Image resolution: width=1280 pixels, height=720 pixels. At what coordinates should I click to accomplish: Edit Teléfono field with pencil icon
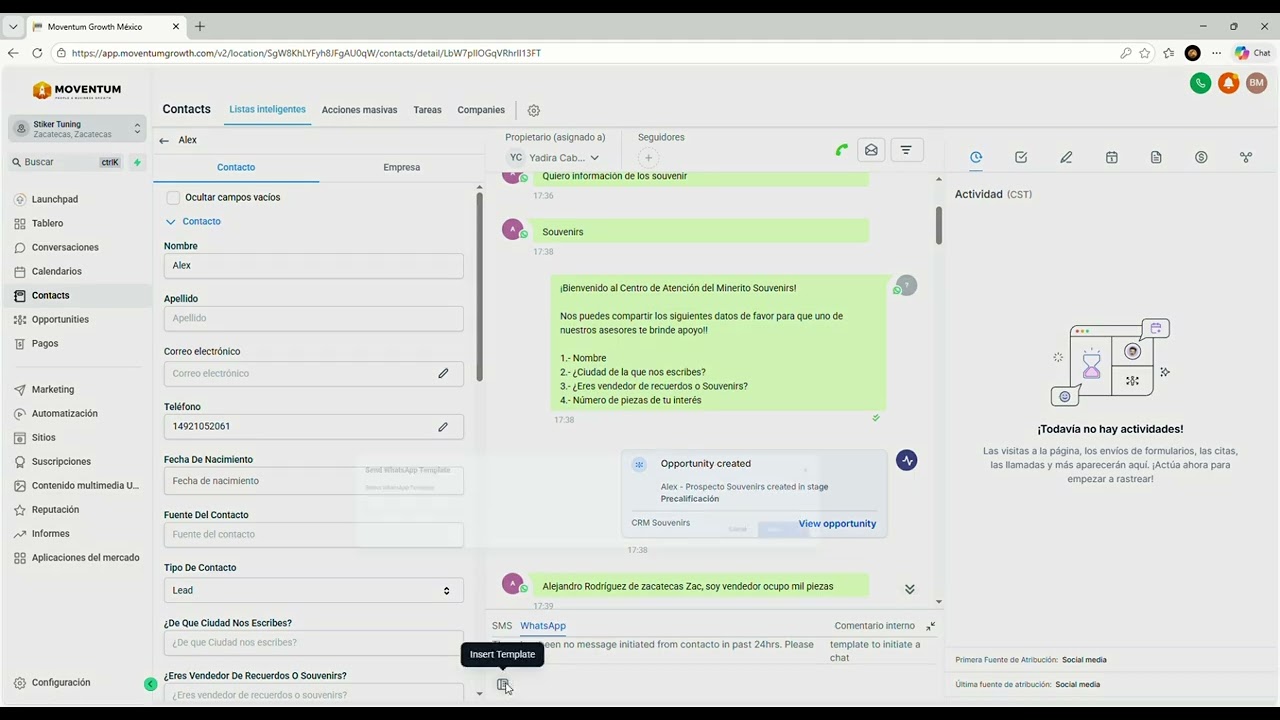pyautogui.click(x=443, y=426)
